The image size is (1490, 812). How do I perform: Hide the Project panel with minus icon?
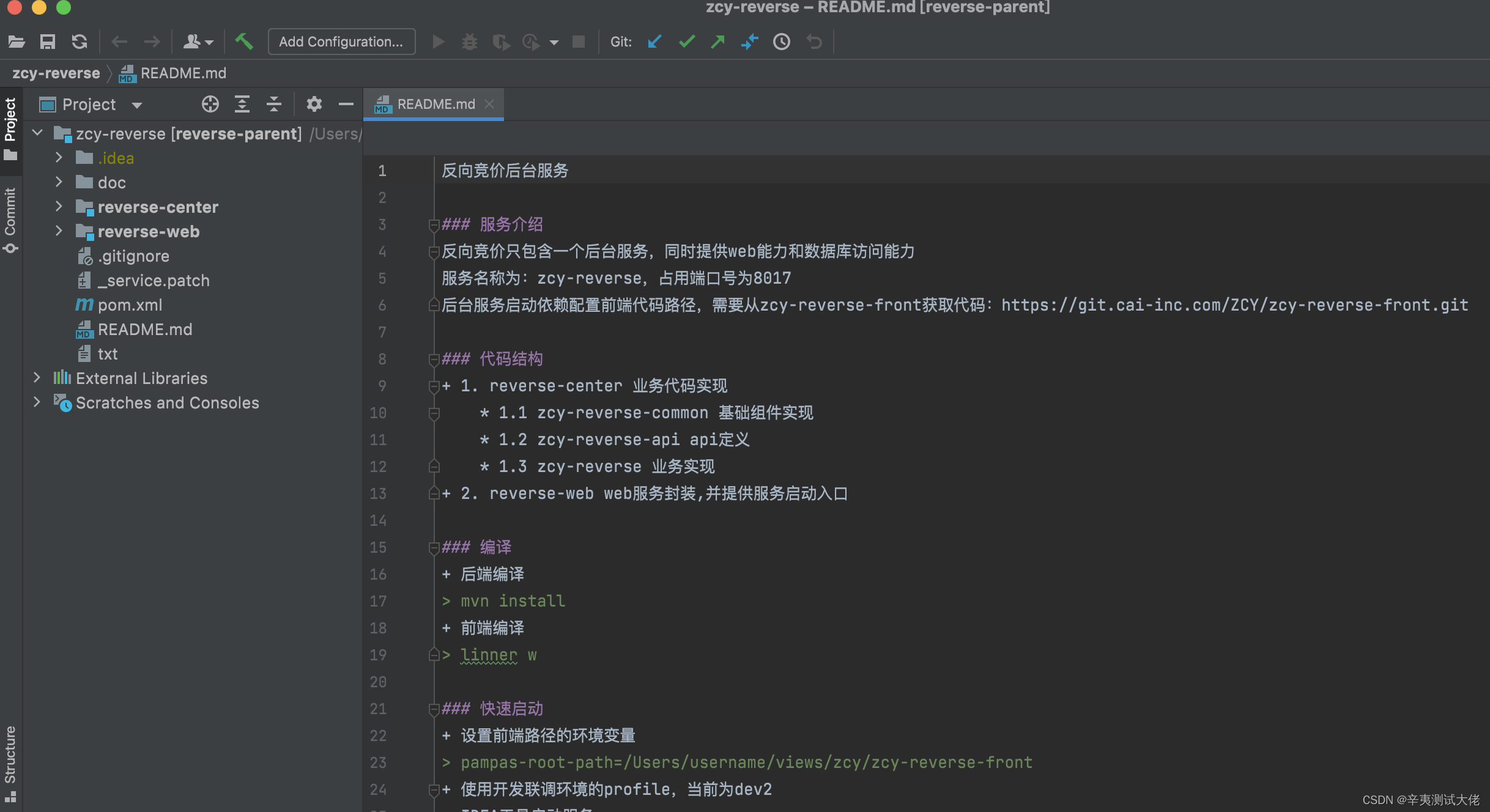click(346, 105)
